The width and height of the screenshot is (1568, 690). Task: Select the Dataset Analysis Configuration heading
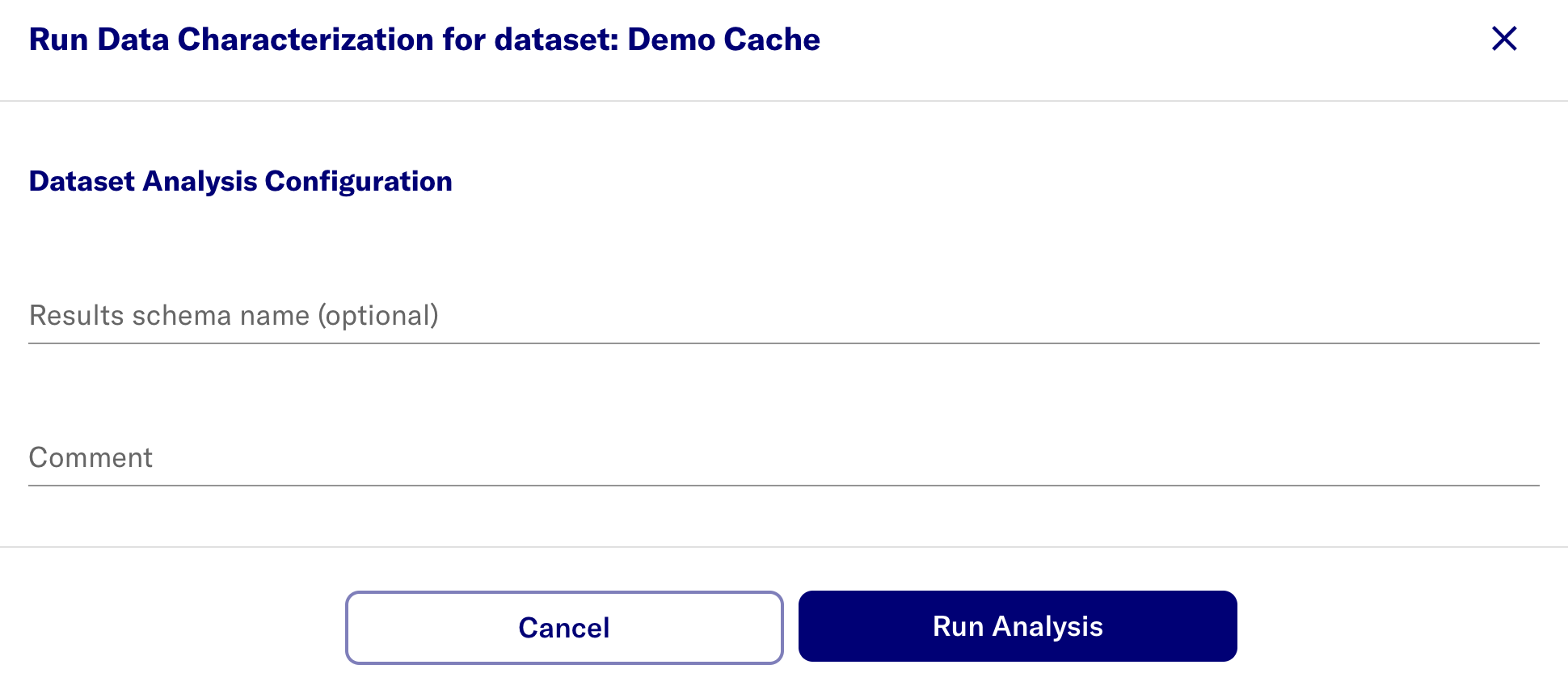point(240,182)
